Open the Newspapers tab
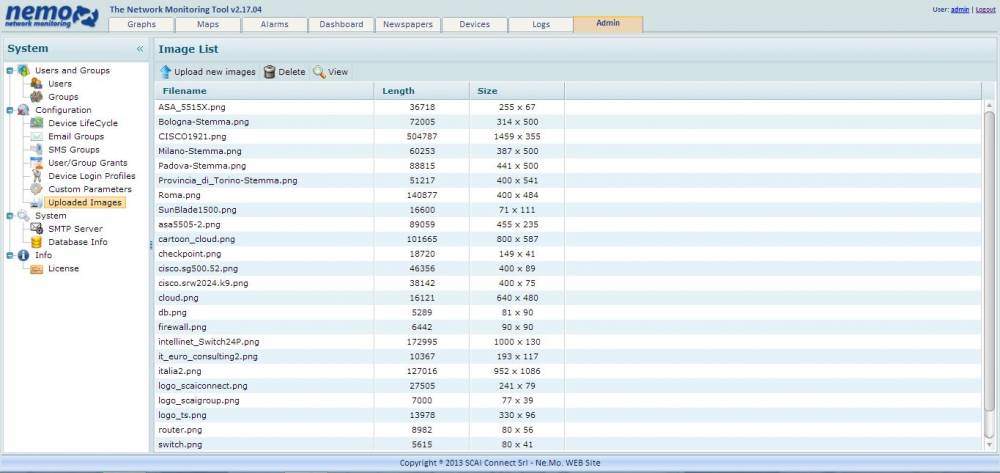The width and height of the screenshot is (1000, 473). (x=408, y=24)
